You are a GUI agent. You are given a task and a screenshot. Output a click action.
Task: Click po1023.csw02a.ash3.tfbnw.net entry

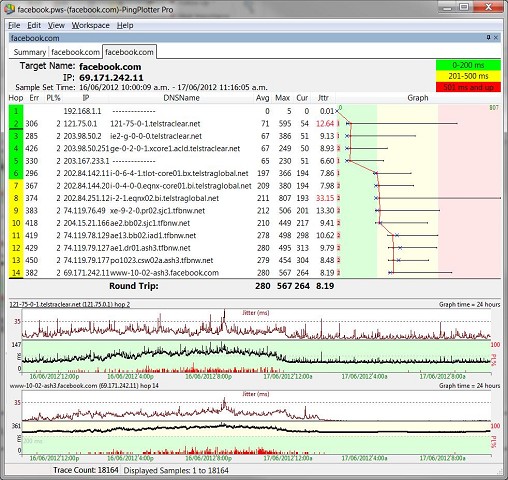[161, 260]
